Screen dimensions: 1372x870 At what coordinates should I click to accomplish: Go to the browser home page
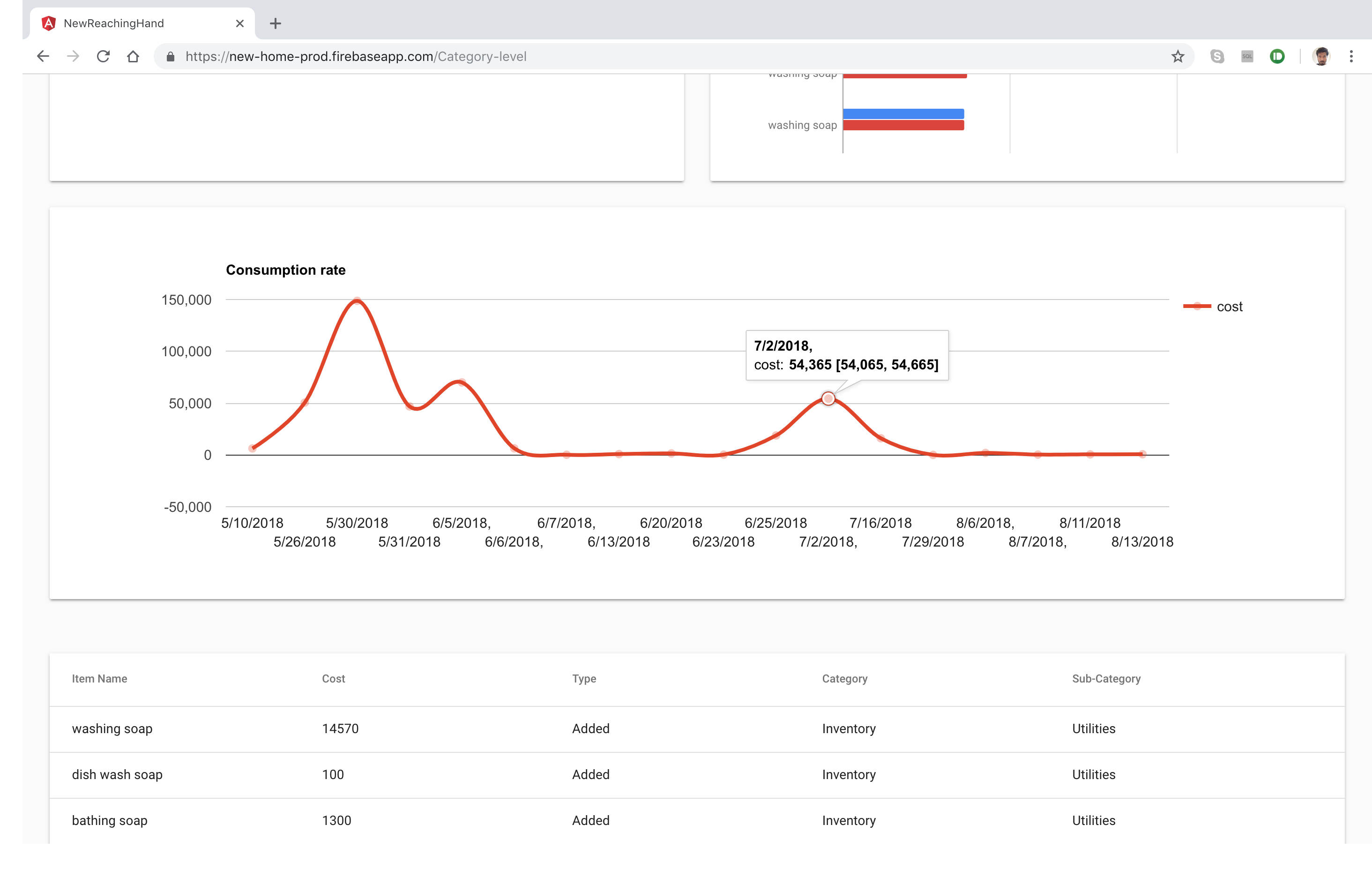tap(133, 56)
